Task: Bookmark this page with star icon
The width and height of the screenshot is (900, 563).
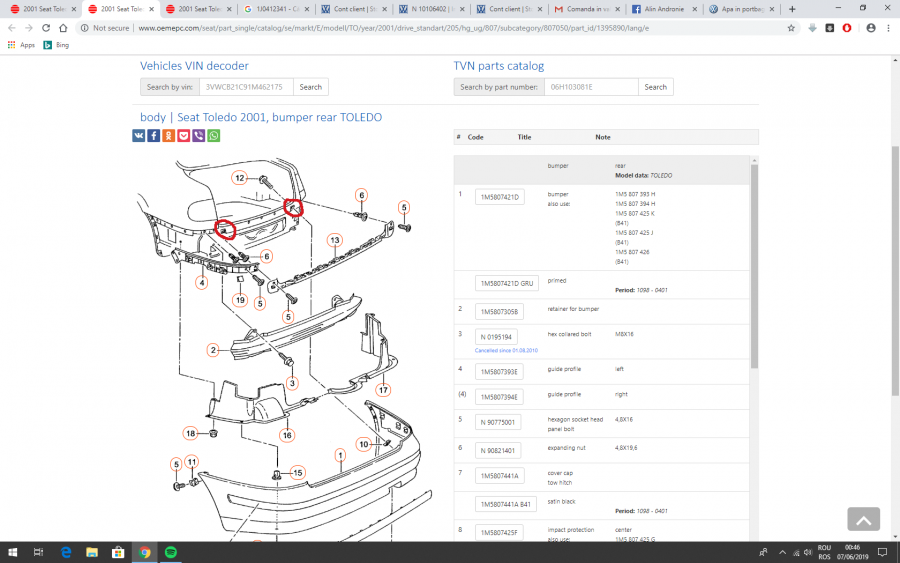Action: pos(791,28)
